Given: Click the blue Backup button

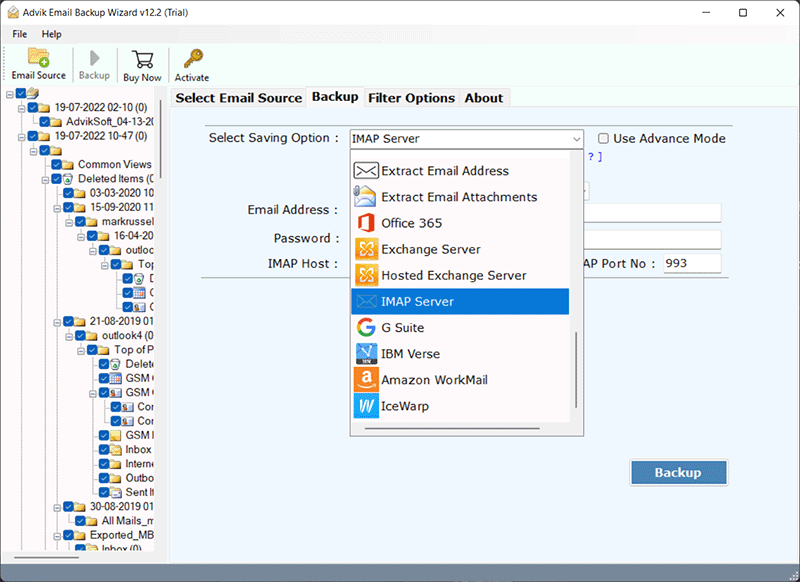Looking at the screenshot, I should [x=679, y=472].
